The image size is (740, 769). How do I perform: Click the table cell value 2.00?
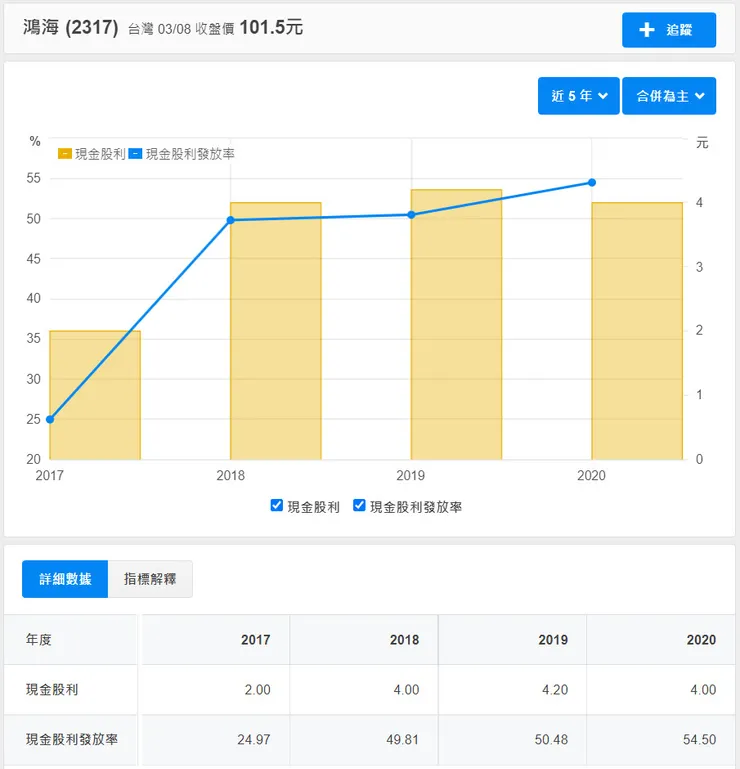(257, 690)
